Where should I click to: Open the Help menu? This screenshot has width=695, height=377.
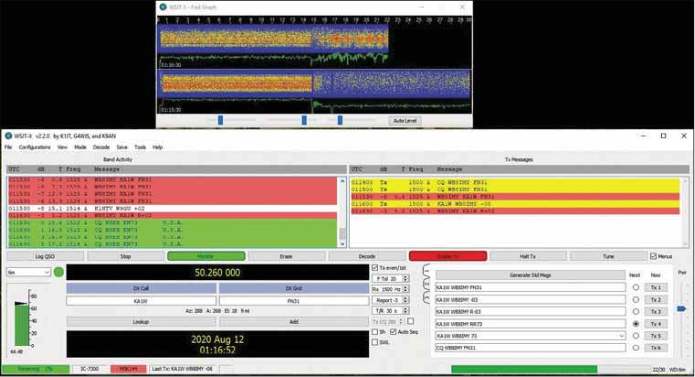(x=158, y=147)
